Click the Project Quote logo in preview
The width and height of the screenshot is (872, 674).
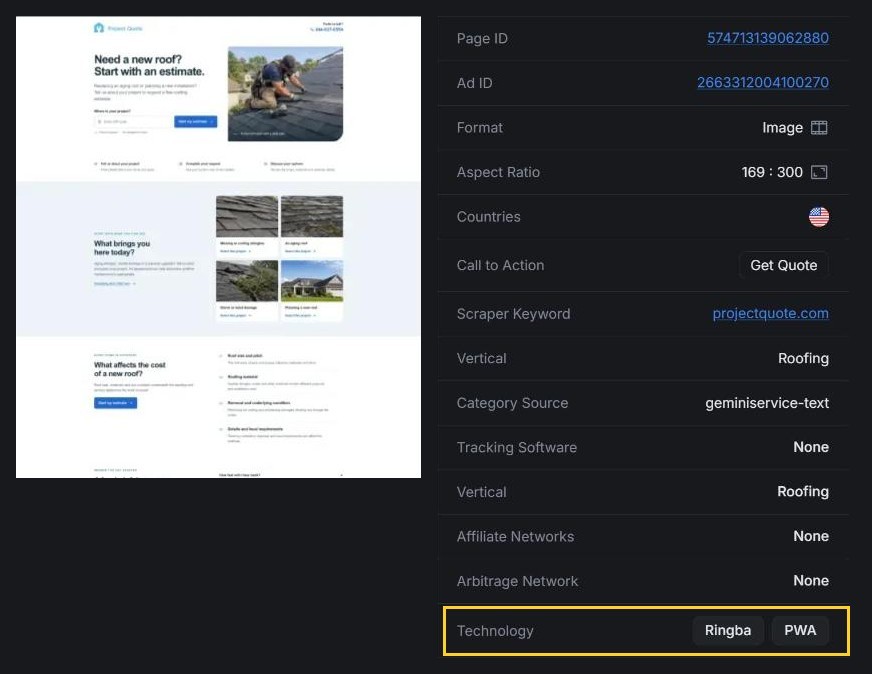pyautogui.click(x=118, y=28)
